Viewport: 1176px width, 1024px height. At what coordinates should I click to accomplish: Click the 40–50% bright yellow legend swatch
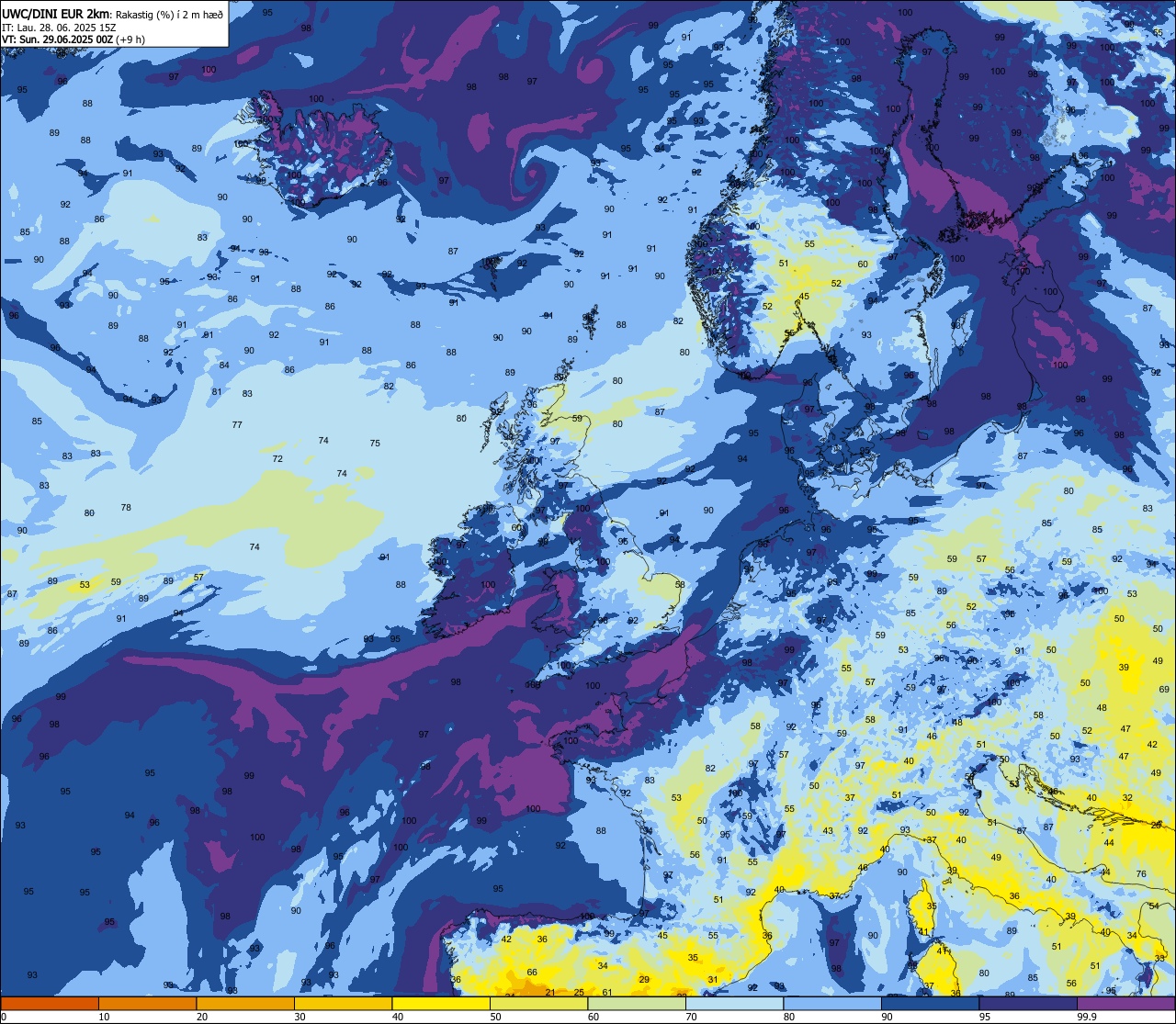[441, 1003]
